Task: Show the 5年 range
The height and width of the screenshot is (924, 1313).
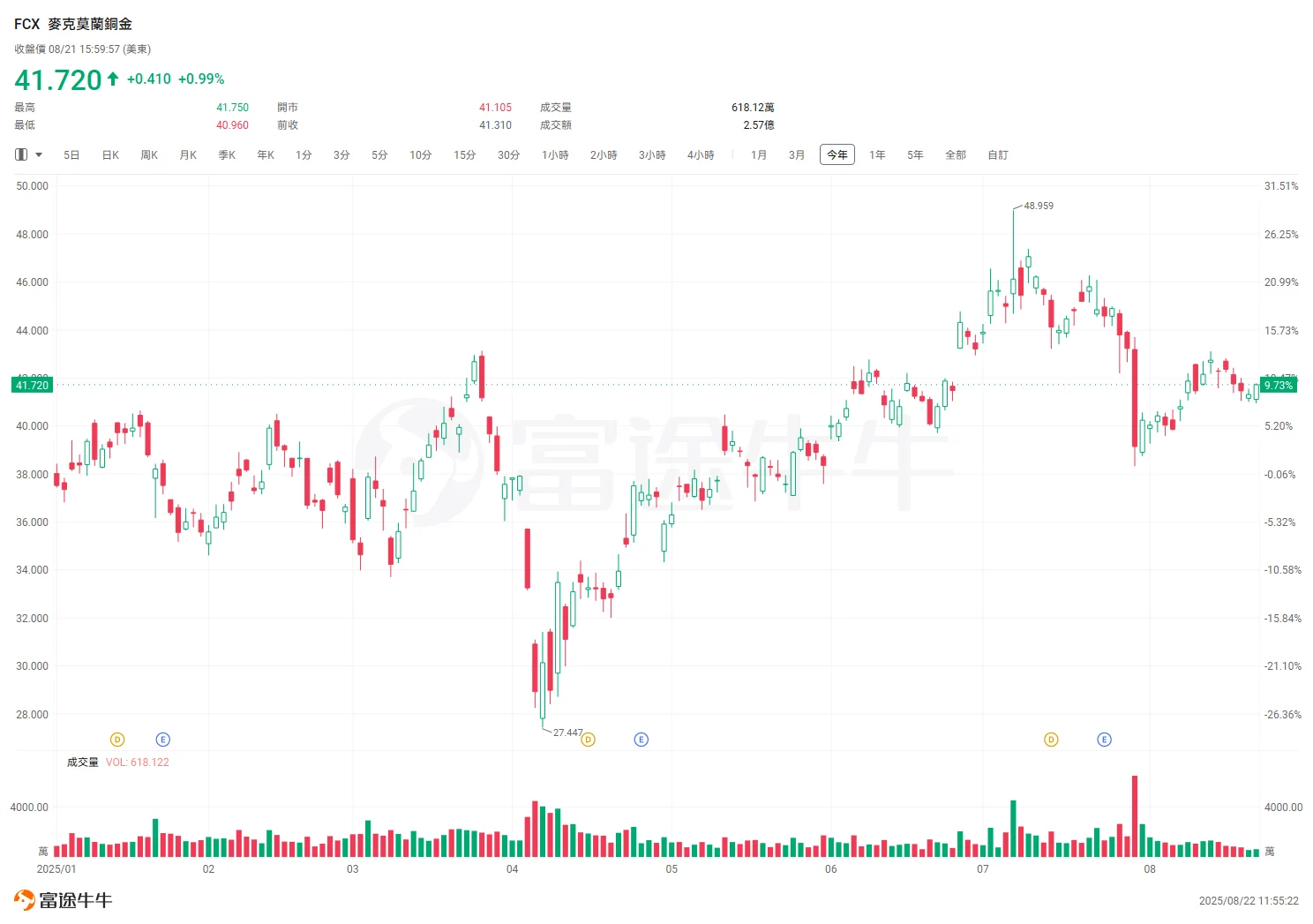Action: [x=915, y=154]
